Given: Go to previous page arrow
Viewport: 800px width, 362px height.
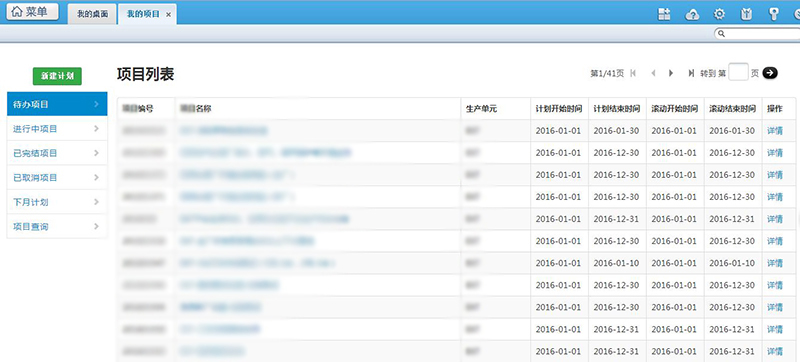Looking at the screenshot, I should click(653, 73).
